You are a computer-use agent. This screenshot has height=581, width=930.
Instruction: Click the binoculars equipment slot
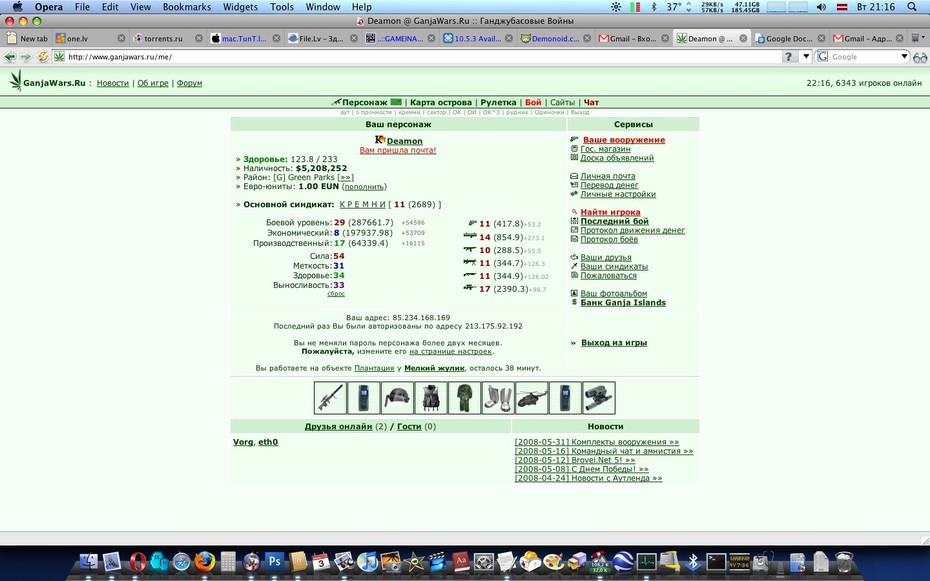pos(599,398)
